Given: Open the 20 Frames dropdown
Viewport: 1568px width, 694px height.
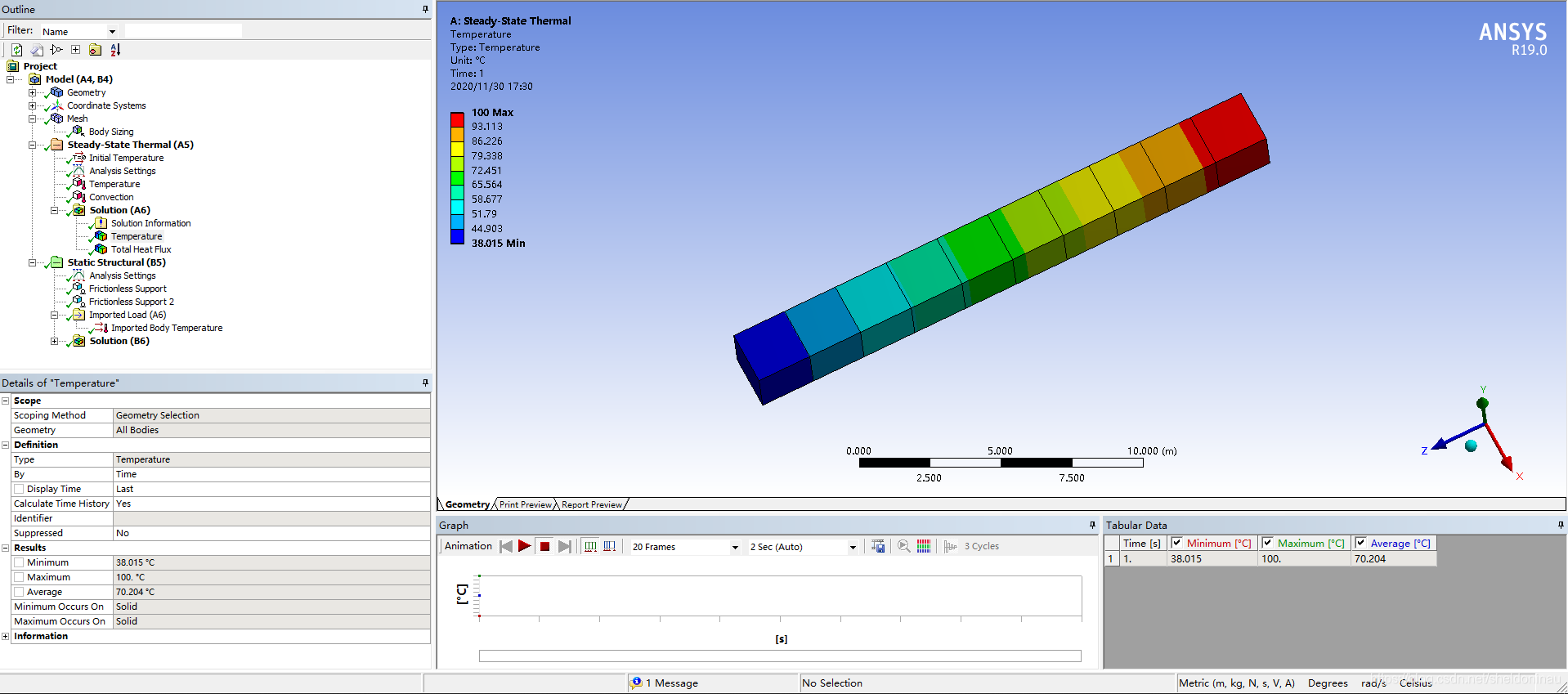Looking at the screenshot, I should (735, 547).
